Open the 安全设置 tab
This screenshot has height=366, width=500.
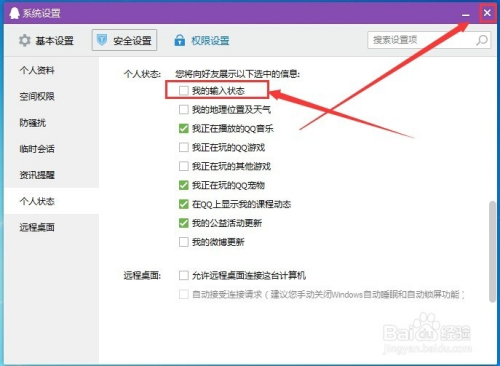tap(124, 40)
